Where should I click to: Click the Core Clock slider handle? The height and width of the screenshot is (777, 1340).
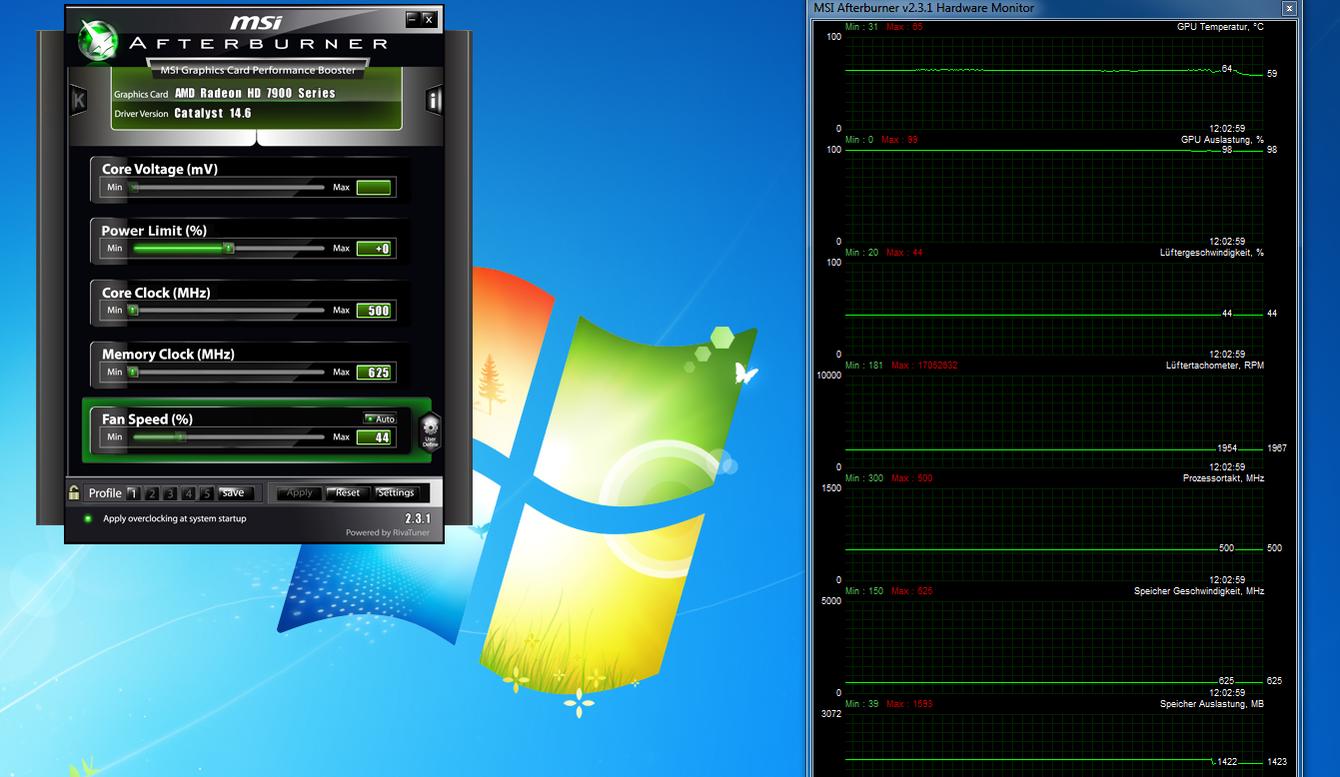point(133,310)
